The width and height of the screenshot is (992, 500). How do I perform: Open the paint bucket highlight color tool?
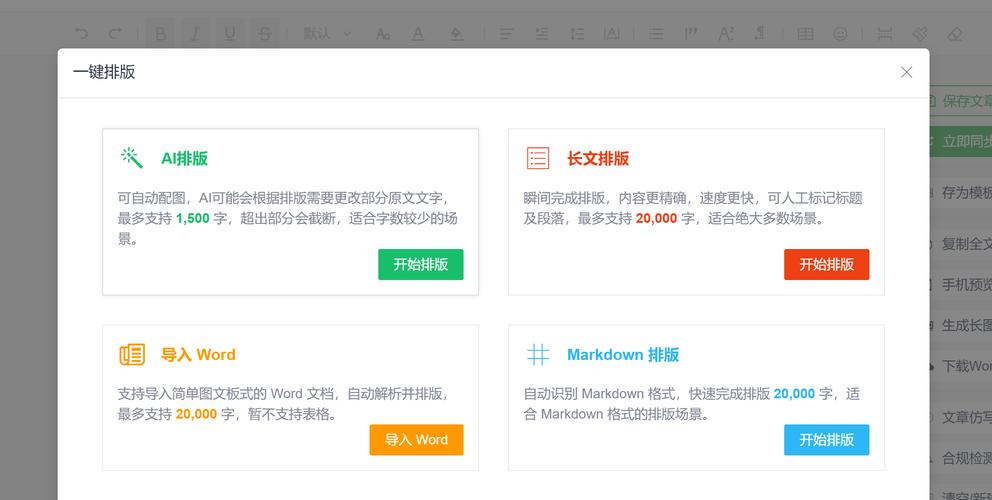pyautogui.click(x=457, y=34)
